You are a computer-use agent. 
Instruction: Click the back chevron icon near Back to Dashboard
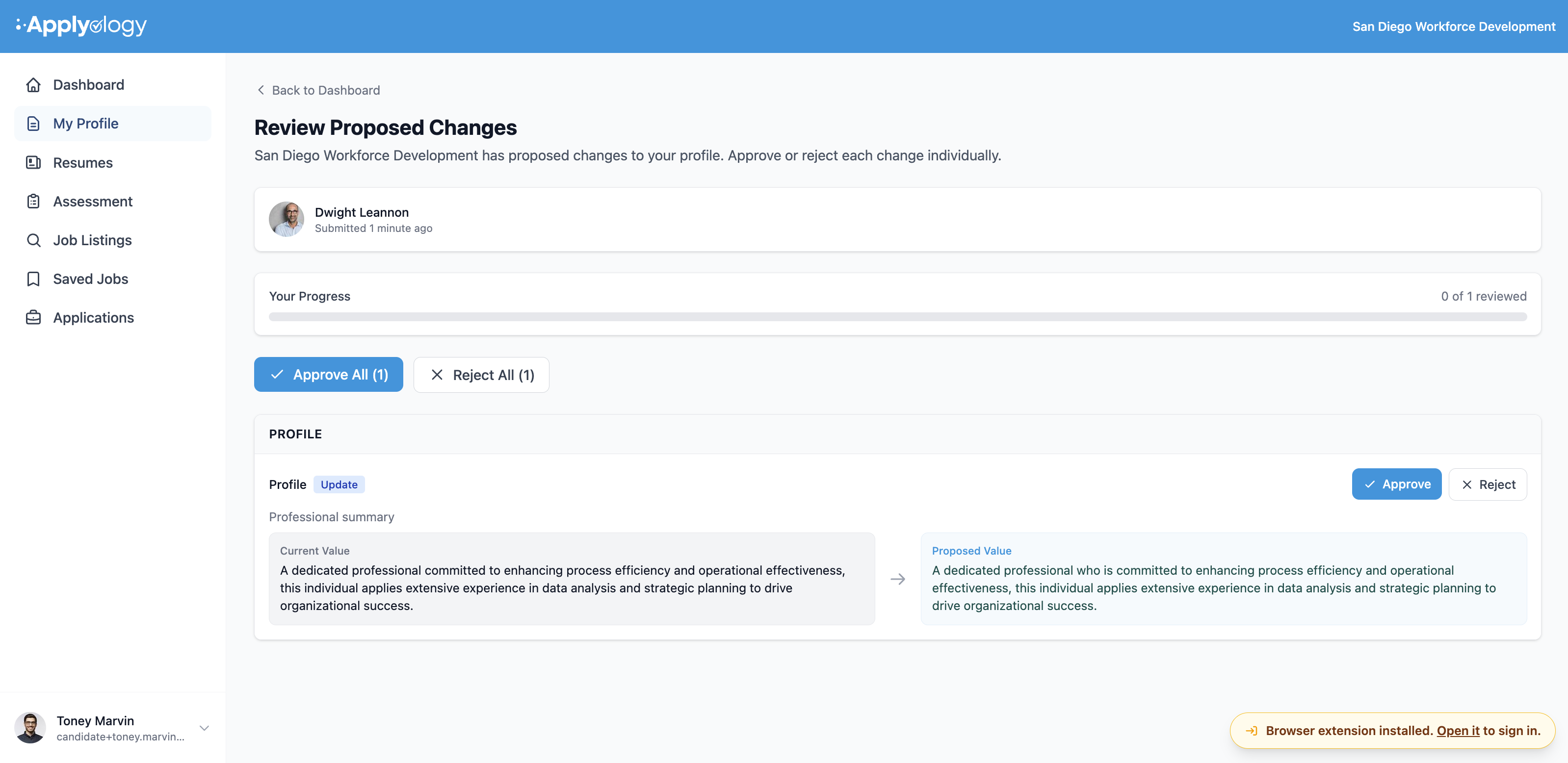[x=261, y=90]
